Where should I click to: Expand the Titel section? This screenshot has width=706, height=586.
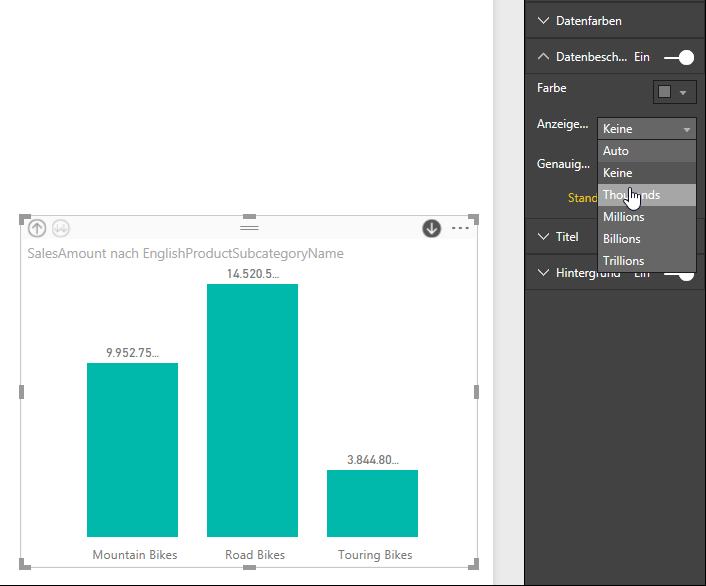coord(543,236)
